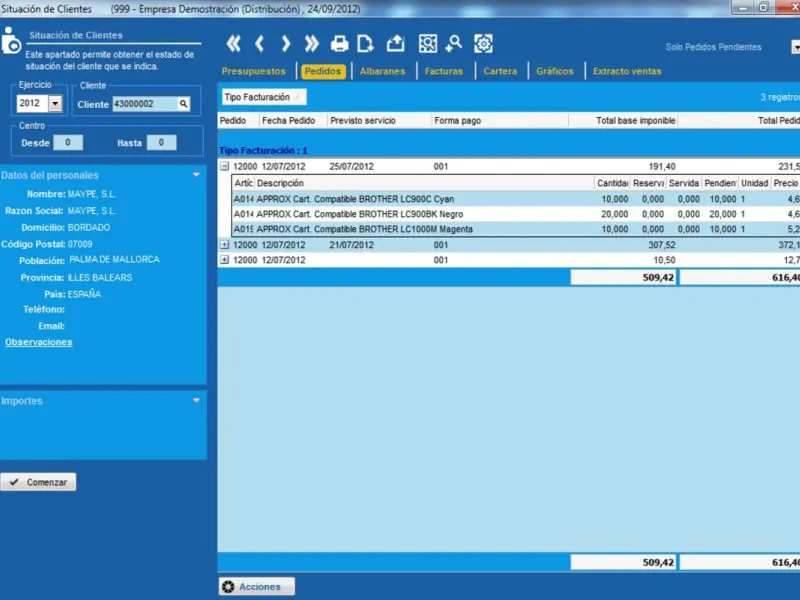800x600 pixels.
Task: Click the search-add magnifier icon
Action: (x=454, y=44)
